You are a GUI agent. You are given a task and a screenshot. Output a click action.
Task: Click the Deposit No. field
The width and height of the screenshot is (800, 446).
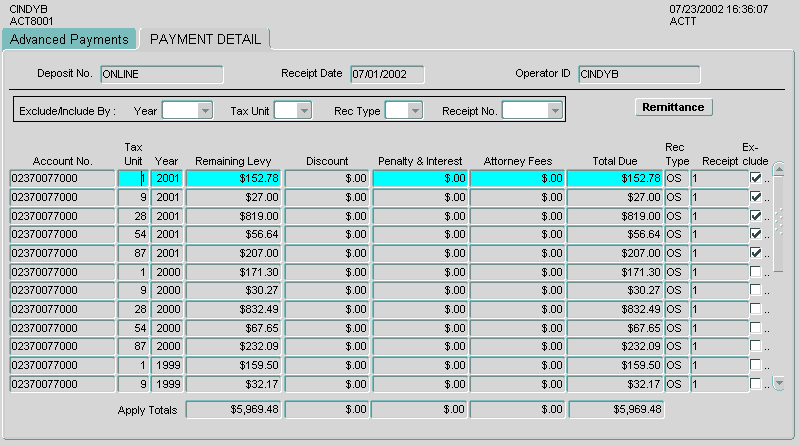(x=162, y=75)
